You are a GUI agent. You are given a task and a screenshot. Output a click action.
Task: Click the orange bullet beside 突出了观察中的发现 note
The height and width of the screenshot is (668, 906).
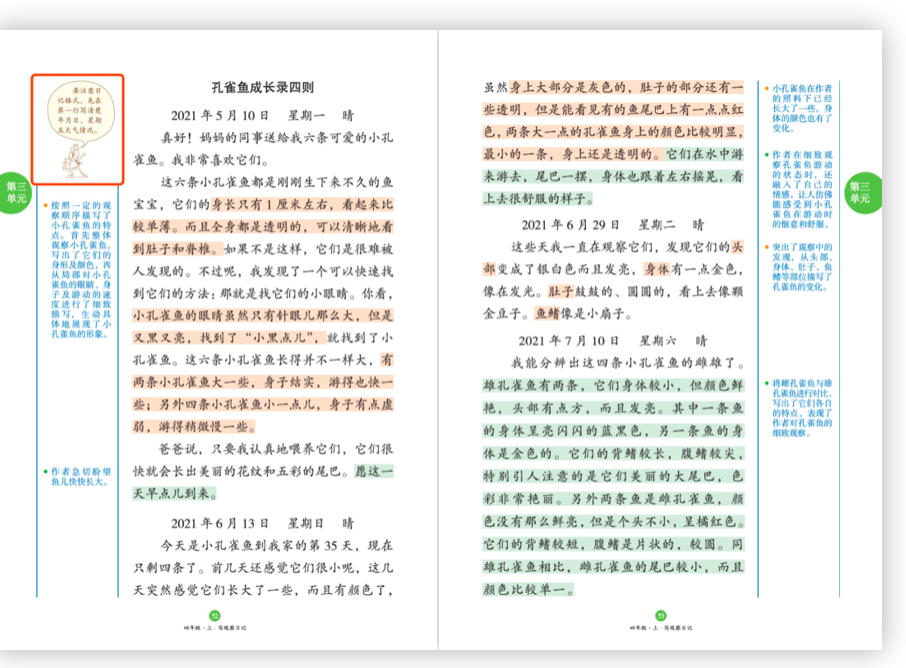(x=766, y=245)
